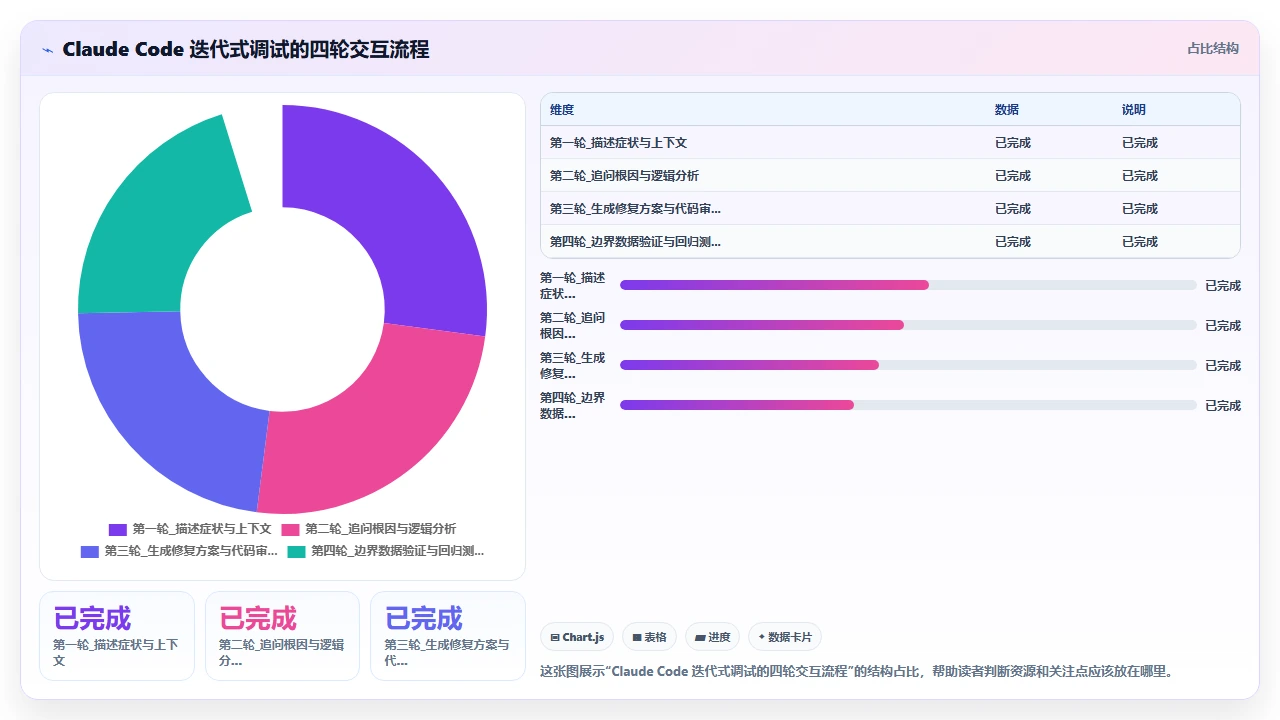Click progress label 第二轮_追问根因...
The width and height of the screenshot is (1280, 720).
(x=573, y=325)
